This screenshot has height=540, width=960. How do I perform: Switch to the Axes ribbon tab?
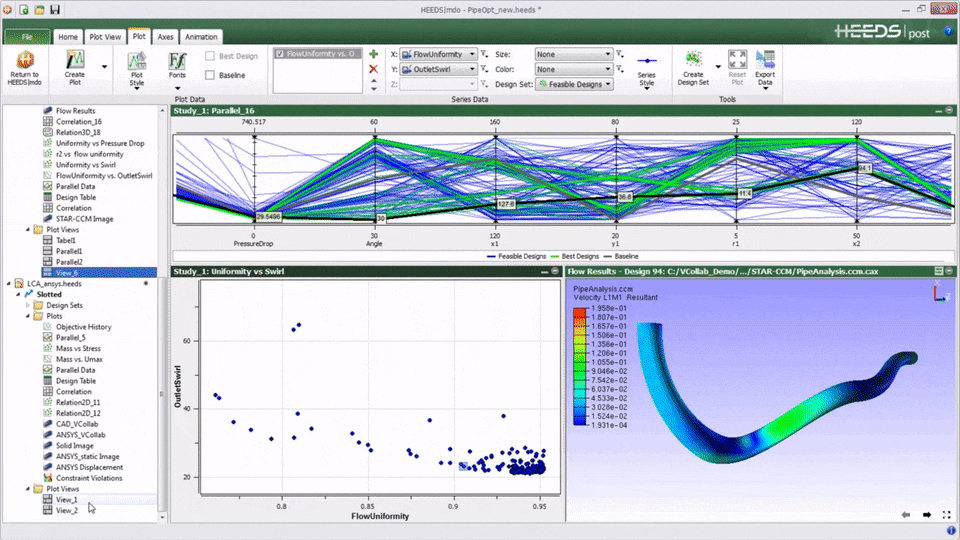point(165,37)
